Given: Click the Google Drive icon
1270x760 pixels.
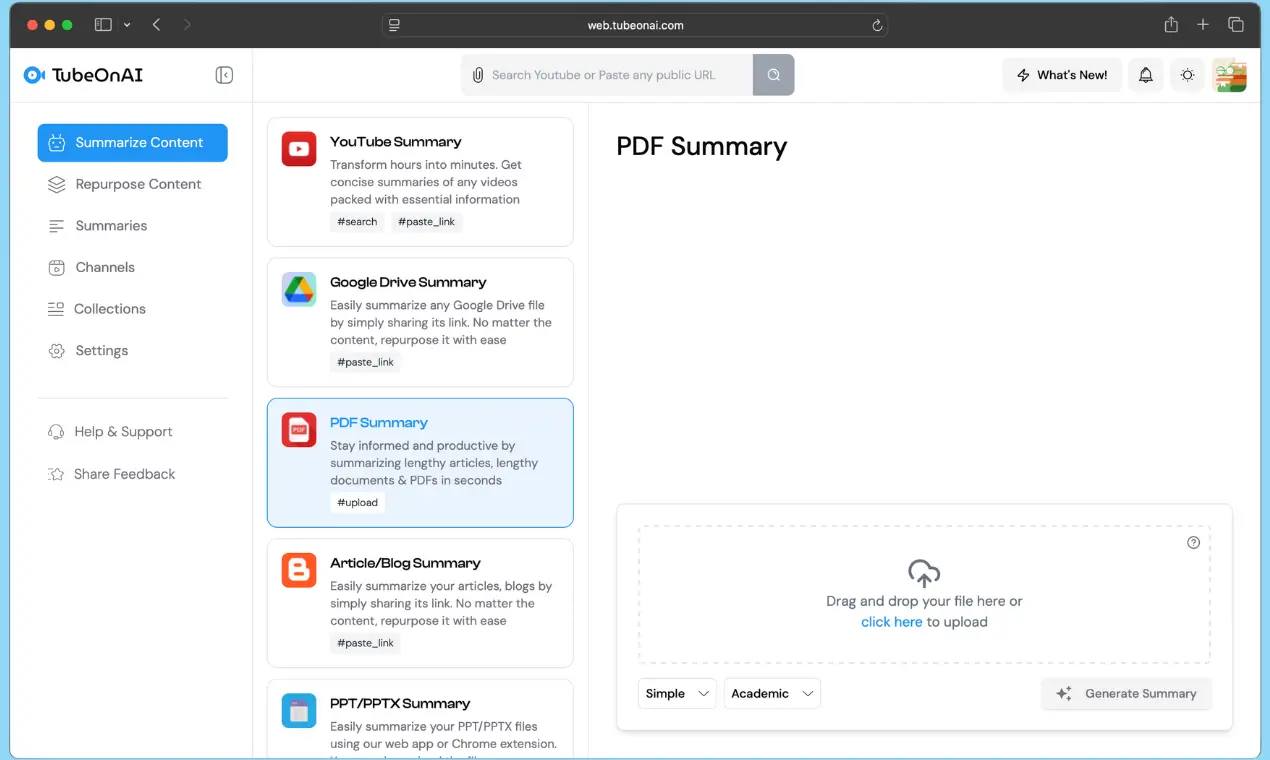Looking at the screenshot, I should tap(299, 289).
